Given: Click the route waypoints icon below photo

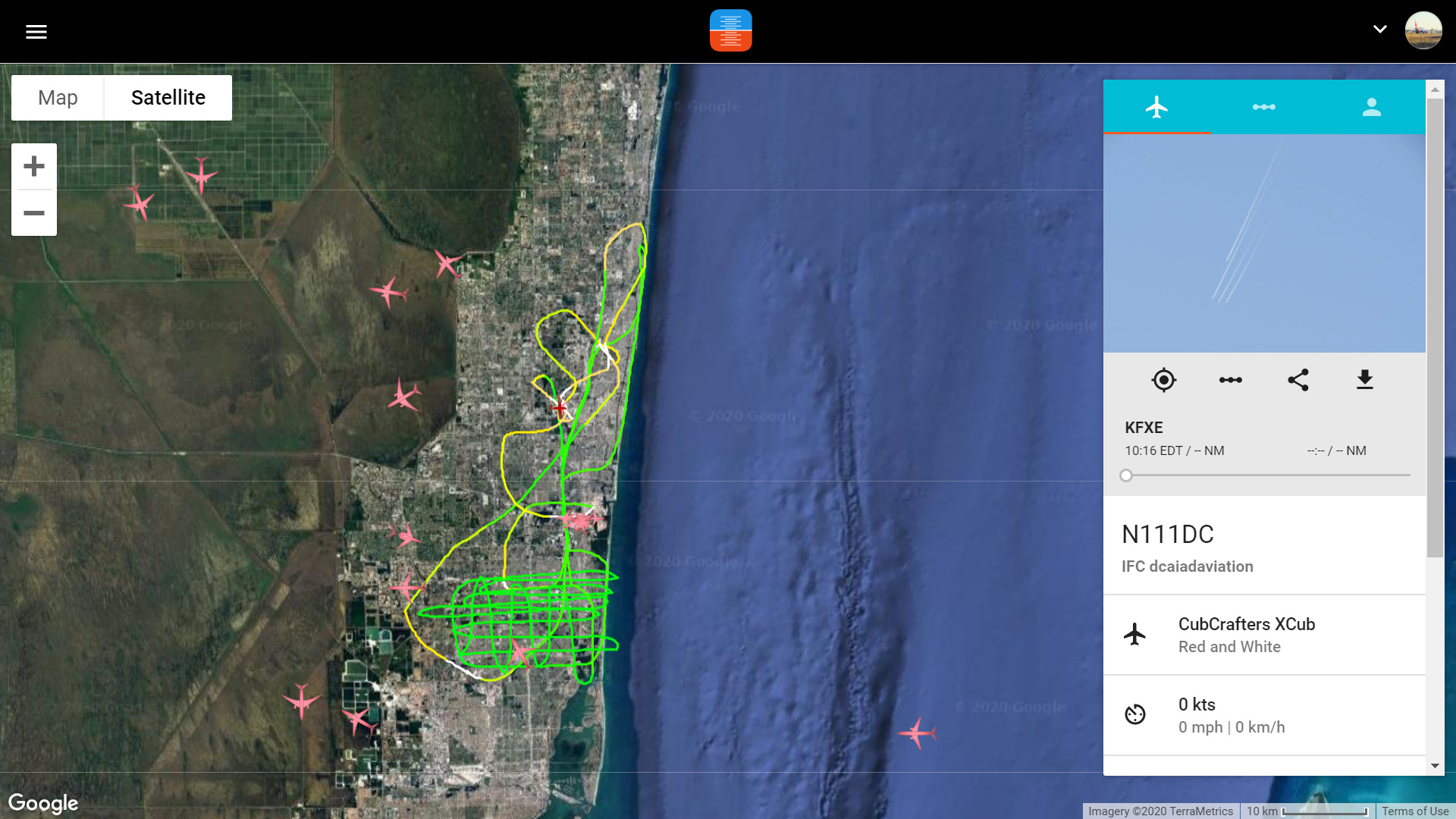Looking at the screenshot, I should [x=1230, y=380].
